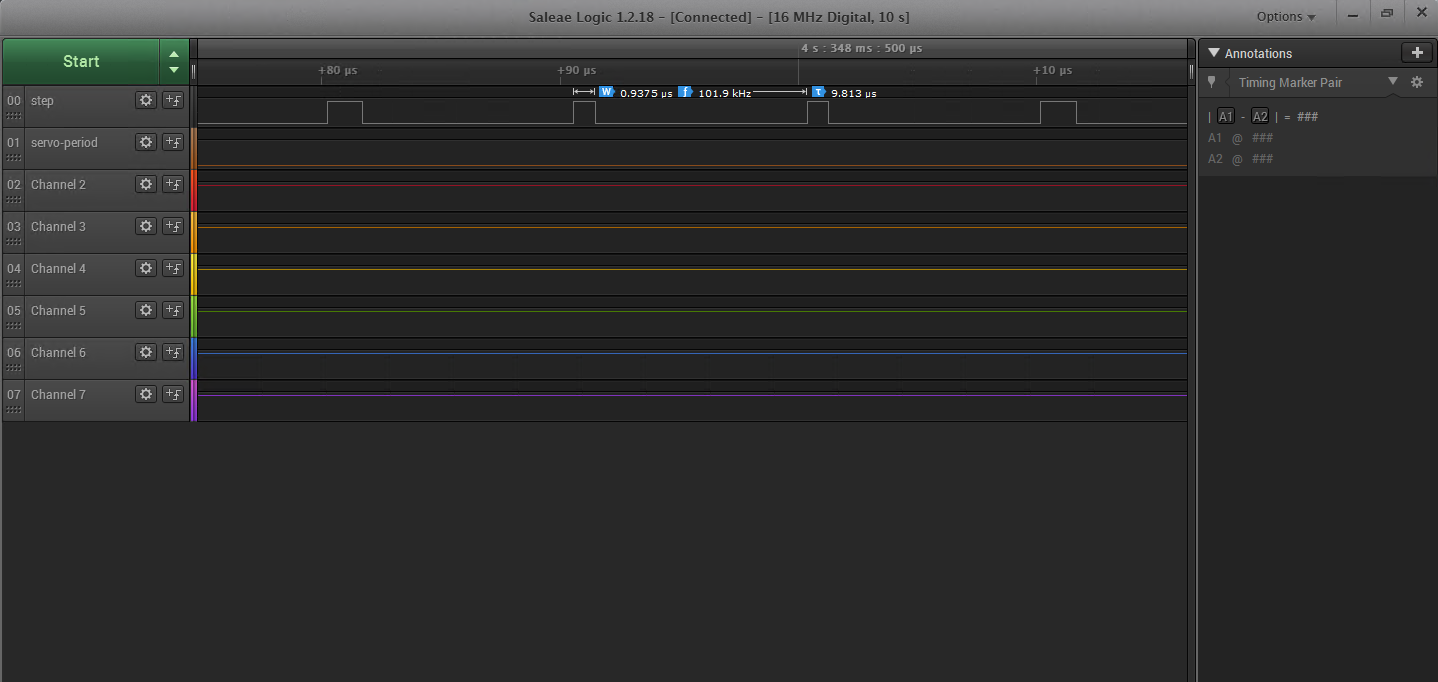Viewport: 1438px width, 682px height.
Task: Set trigger on Channel 7
Action: [173, 394]
